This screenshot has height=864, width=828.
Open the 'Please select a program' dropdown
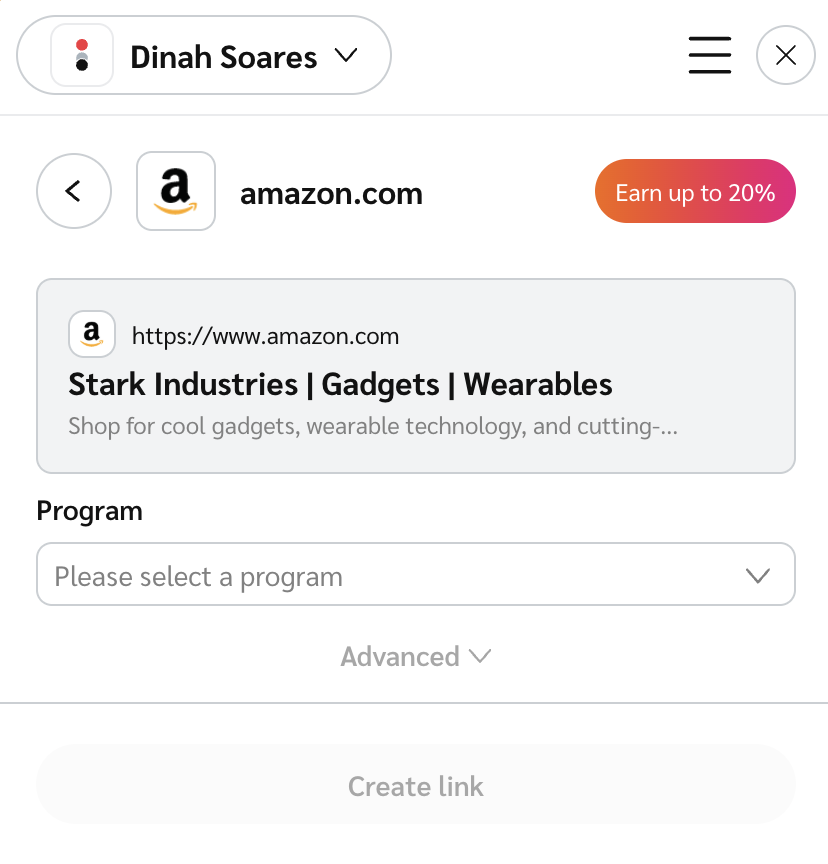tap(400, 575)
